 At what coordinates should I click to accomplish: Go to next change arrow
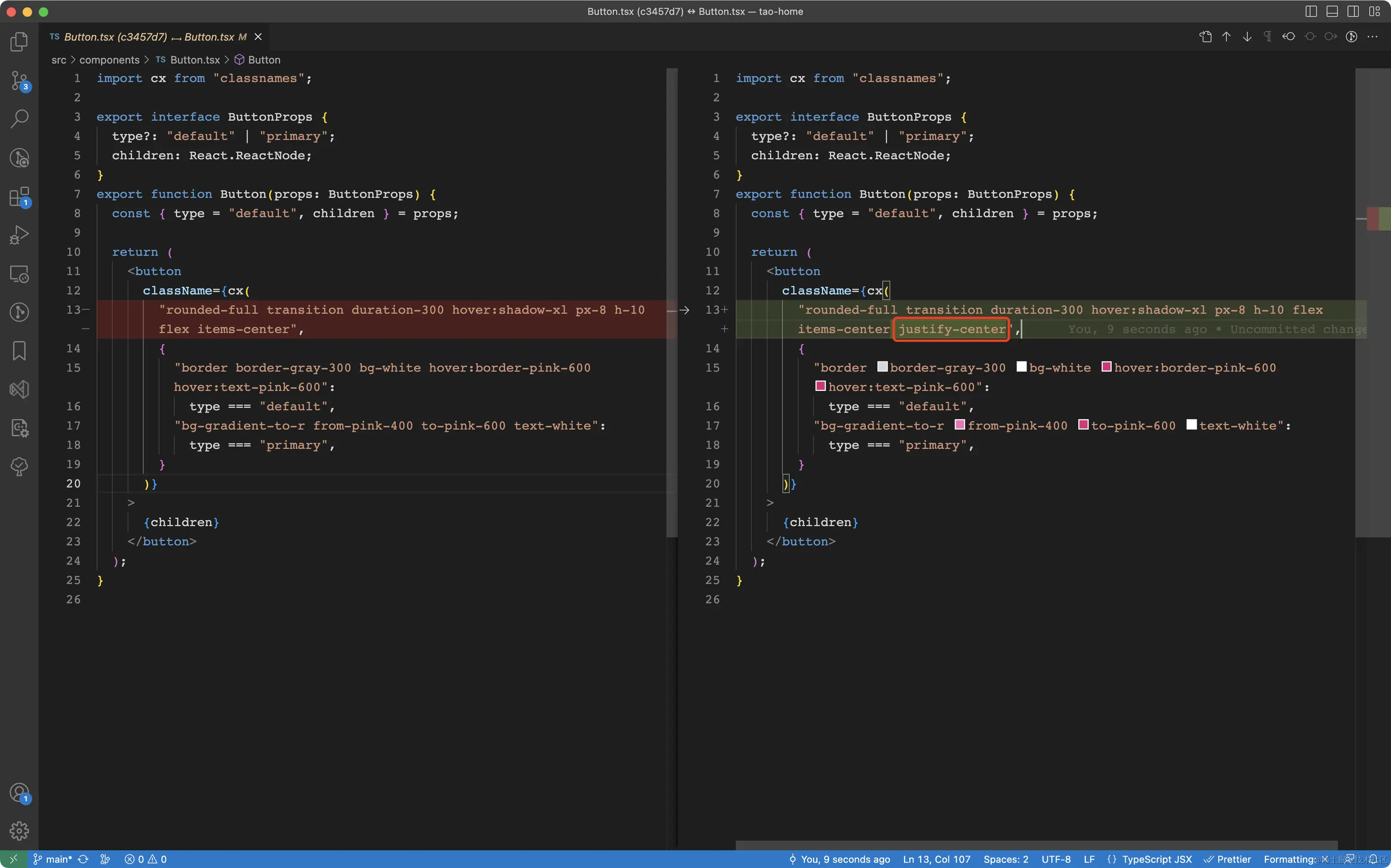1247,37
